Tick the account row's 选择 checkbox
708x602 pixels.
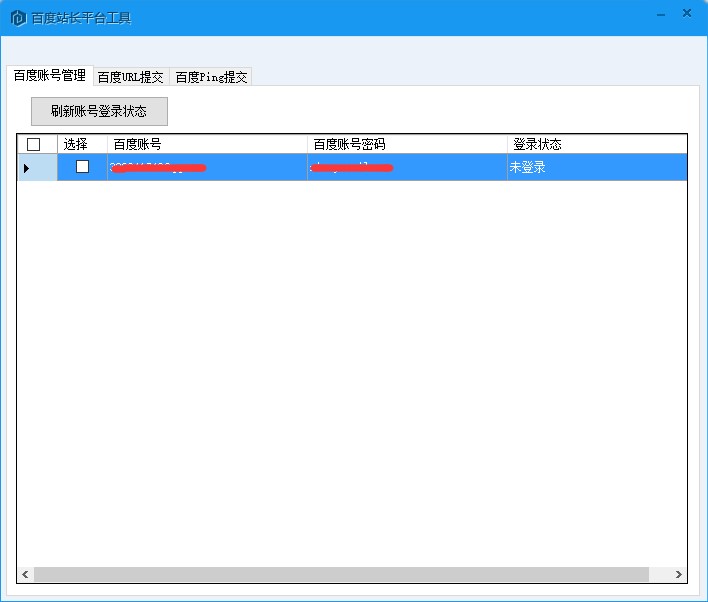coord(82,167)
